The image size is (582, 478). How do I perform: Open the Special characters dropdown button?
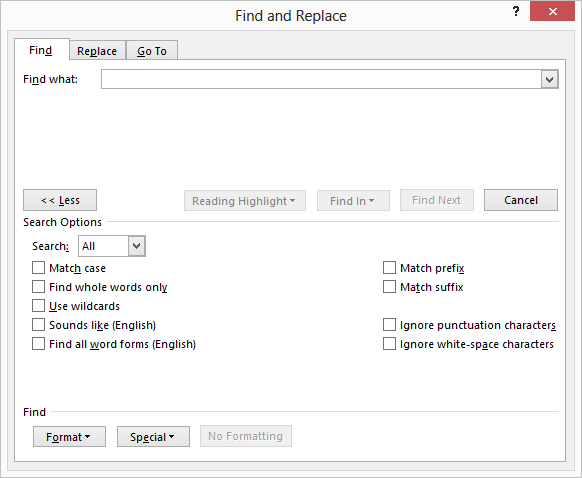click(153, 436)
